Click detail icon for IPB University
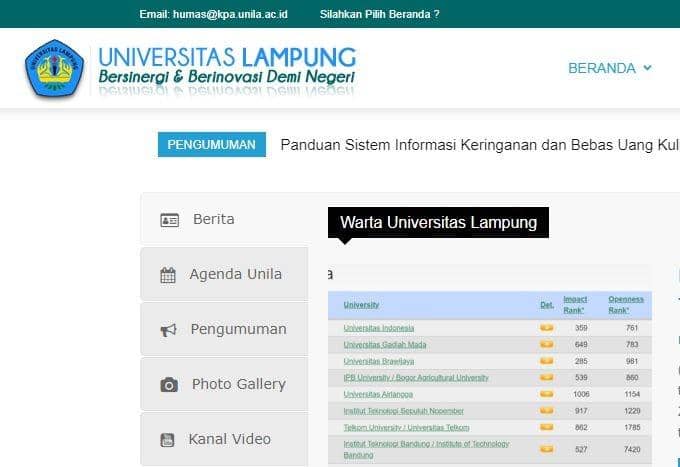 point(546,377)
